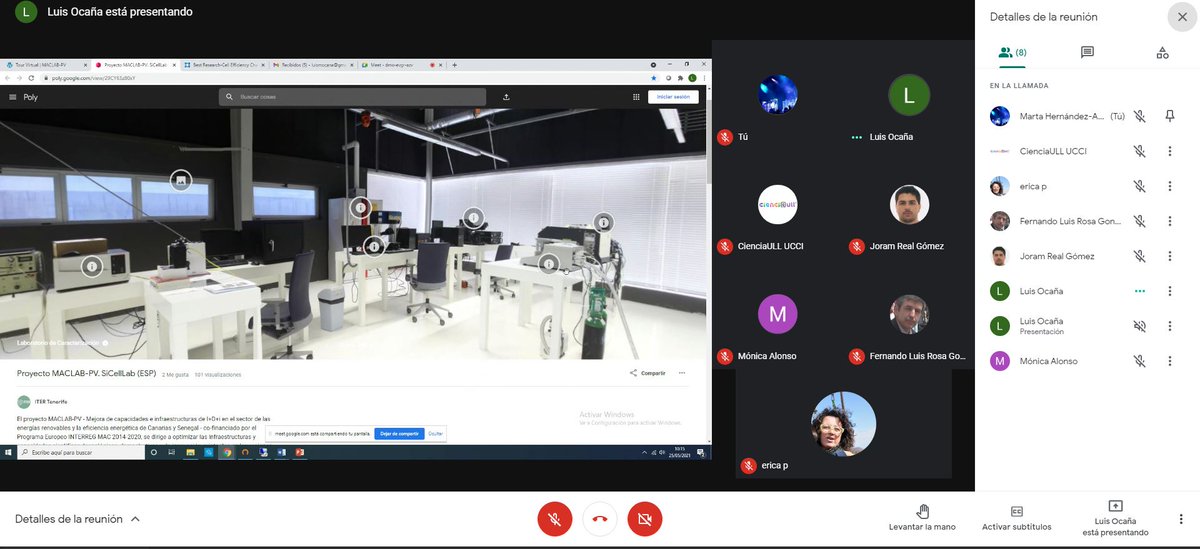This screenshot has width=1200, height=549.
Task: Toggle the camera on/off button
Action: (645, 519)
